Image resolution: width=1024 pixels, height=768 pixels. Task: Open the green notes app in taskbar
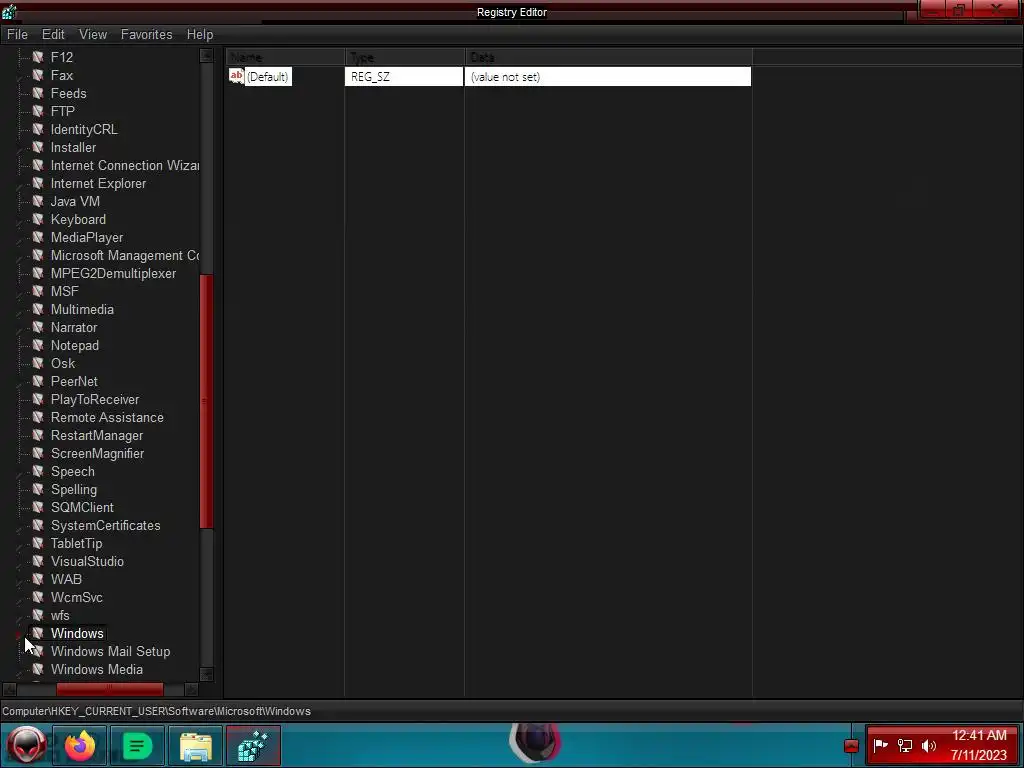pos(137,745)
